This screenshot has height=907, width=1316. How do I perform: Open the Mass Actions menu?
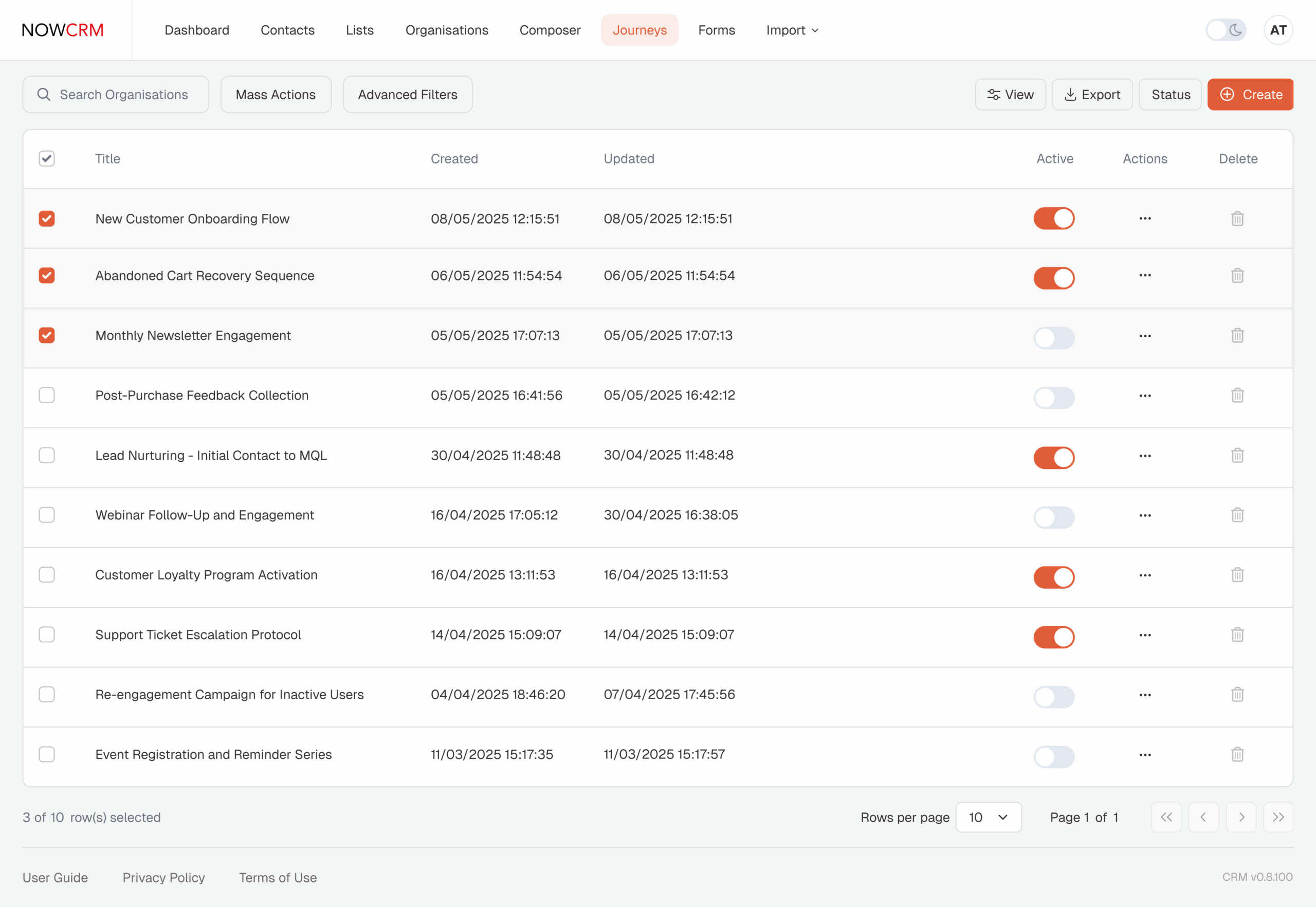[276, 94]
